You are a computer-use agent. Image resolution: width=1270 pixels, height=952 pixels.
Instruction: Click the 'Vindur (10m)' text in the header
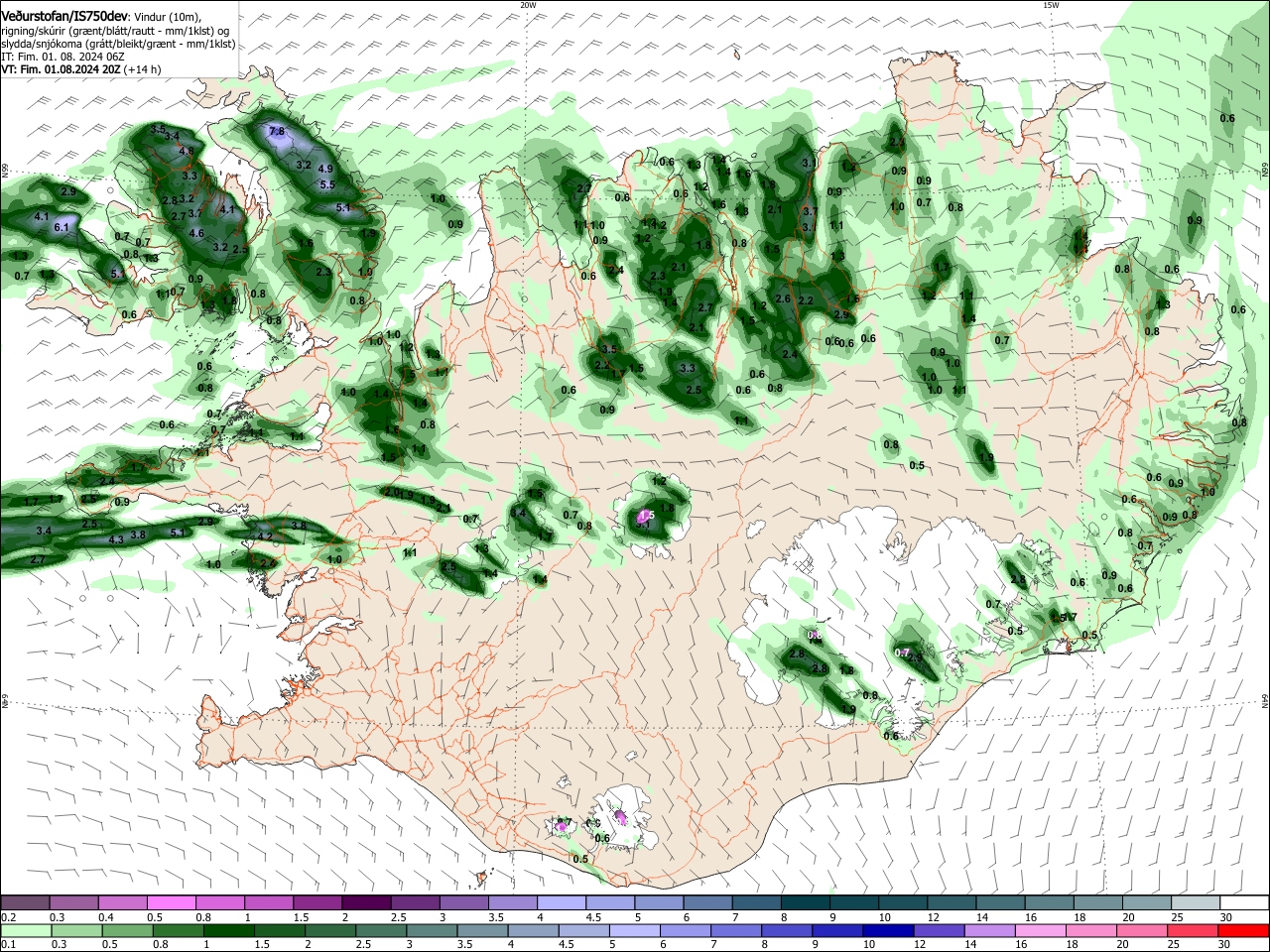[x=167, y=17]
